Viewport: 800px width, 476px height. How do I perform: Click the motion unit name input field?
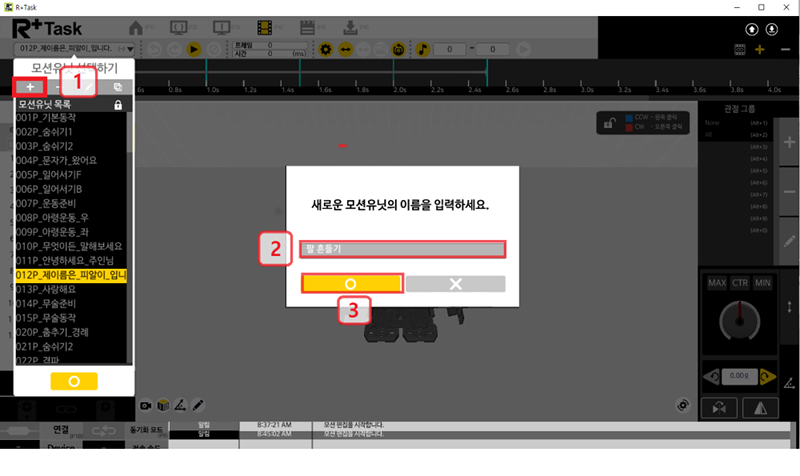(402, 249)
